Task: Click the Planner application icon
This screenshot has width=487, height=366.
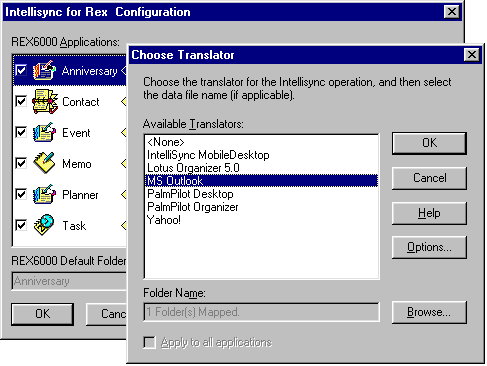Action: pyautogui.click(x=44, y=194)
